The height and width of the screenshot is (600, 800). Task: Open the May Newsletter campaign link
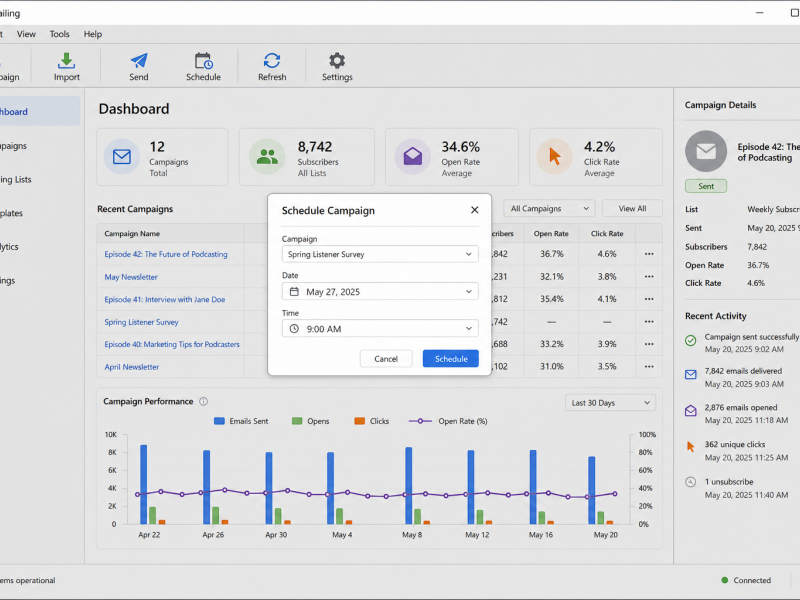tap(131, 277)
